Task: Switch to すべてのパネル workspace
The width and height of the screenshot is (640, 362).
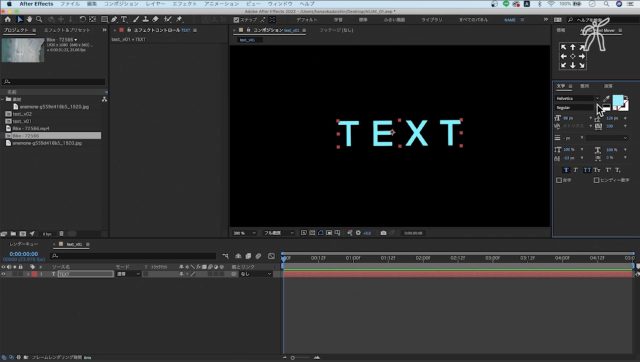Action: pos(473,20)
